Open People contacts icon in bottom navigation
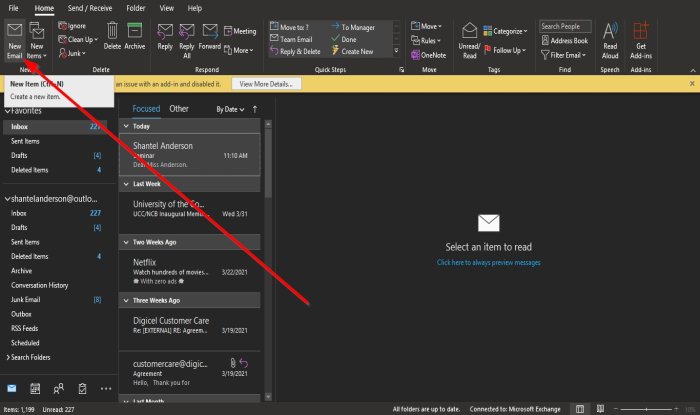The image size is (700, 415). coord(58,389)
